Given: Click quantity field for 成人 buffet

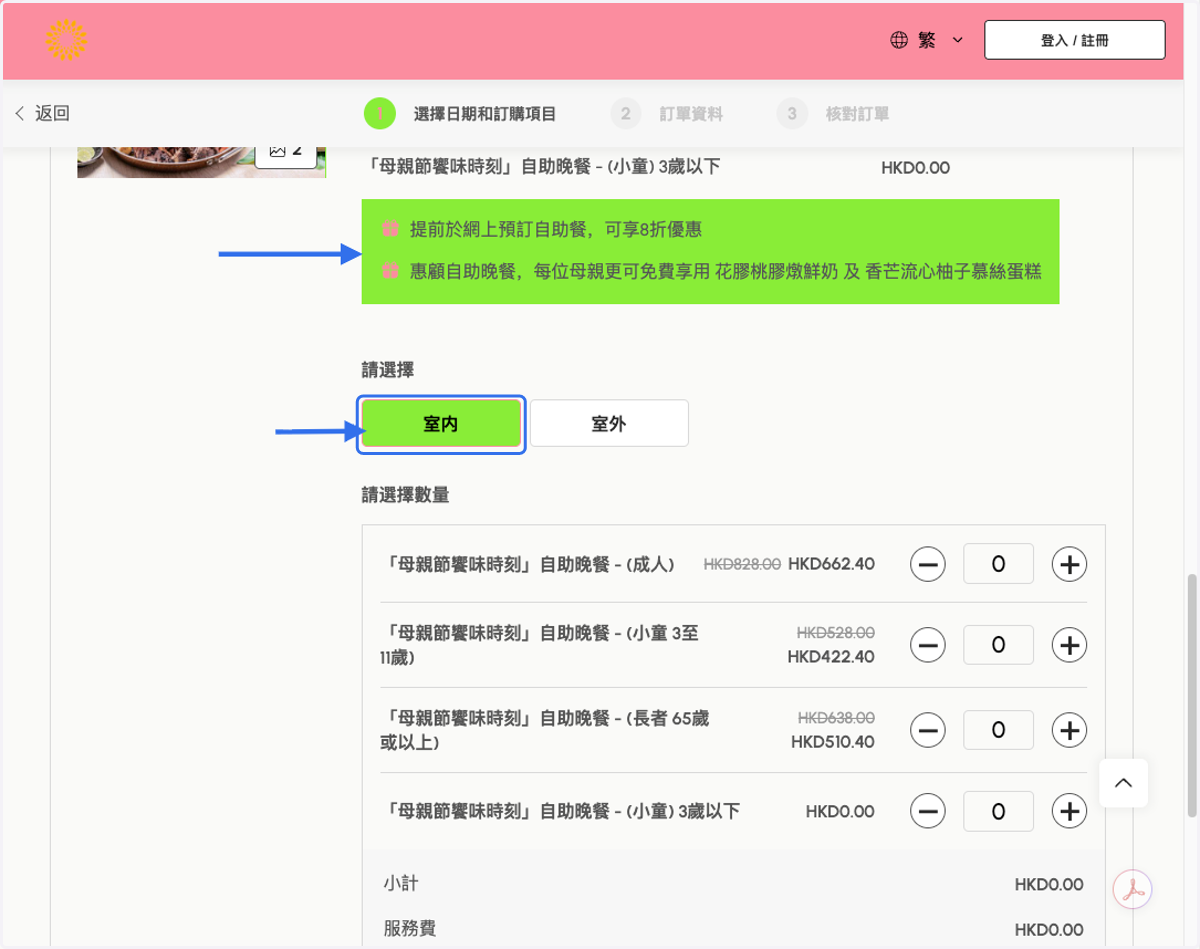Looking at the screenshot, I should coord(998,564).
